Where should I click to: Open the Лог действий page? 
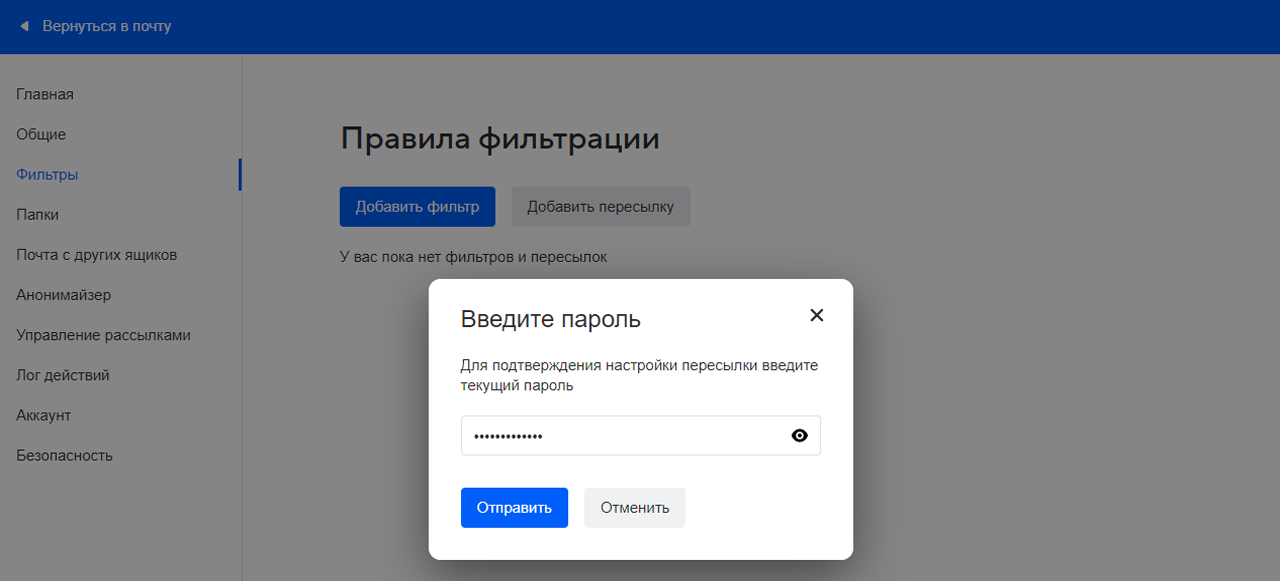click(x=62, y=375)
